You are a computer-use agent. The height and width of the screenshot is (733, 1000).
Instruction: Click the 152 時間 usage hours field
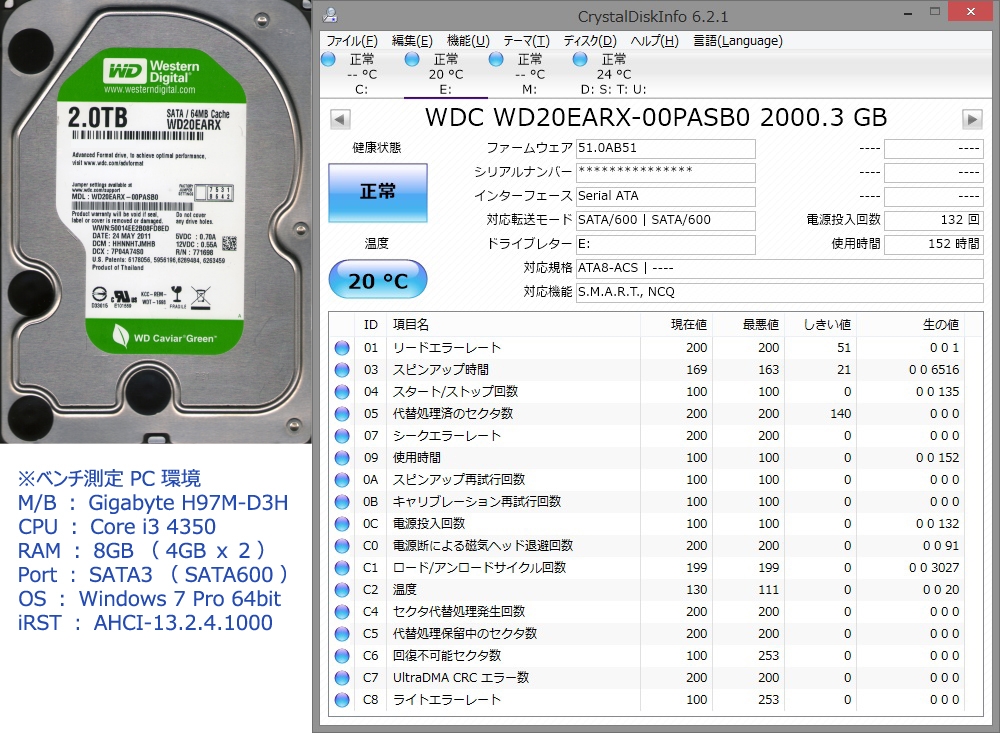[934, 244]
